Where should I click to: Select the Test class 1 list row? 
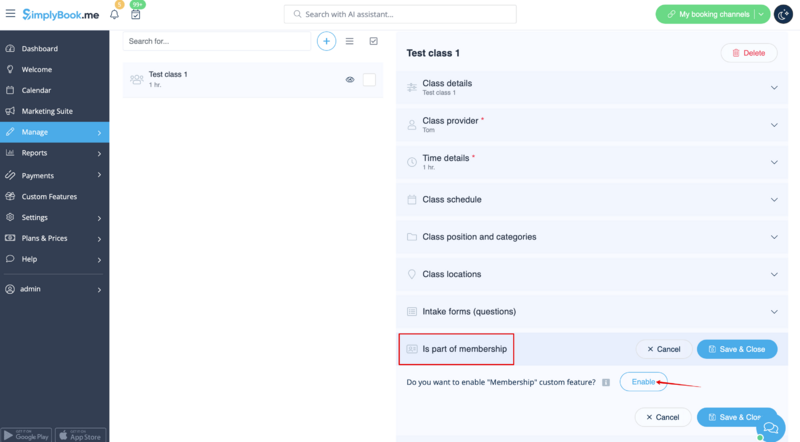pyautogui.click(x=253, y=80)
